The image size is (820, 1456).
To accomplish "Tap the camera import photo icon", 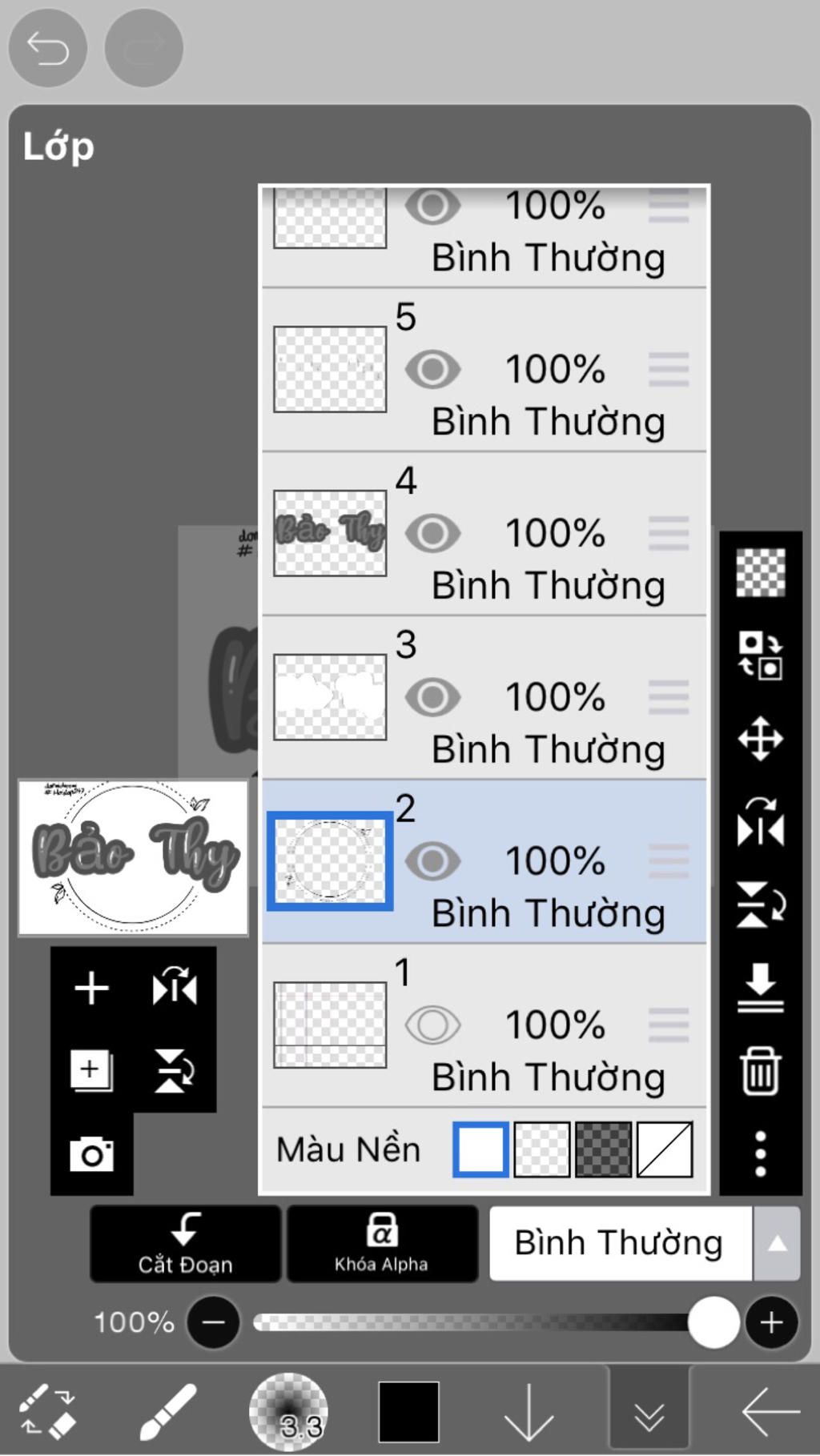I will click(x=91, y=1153).
